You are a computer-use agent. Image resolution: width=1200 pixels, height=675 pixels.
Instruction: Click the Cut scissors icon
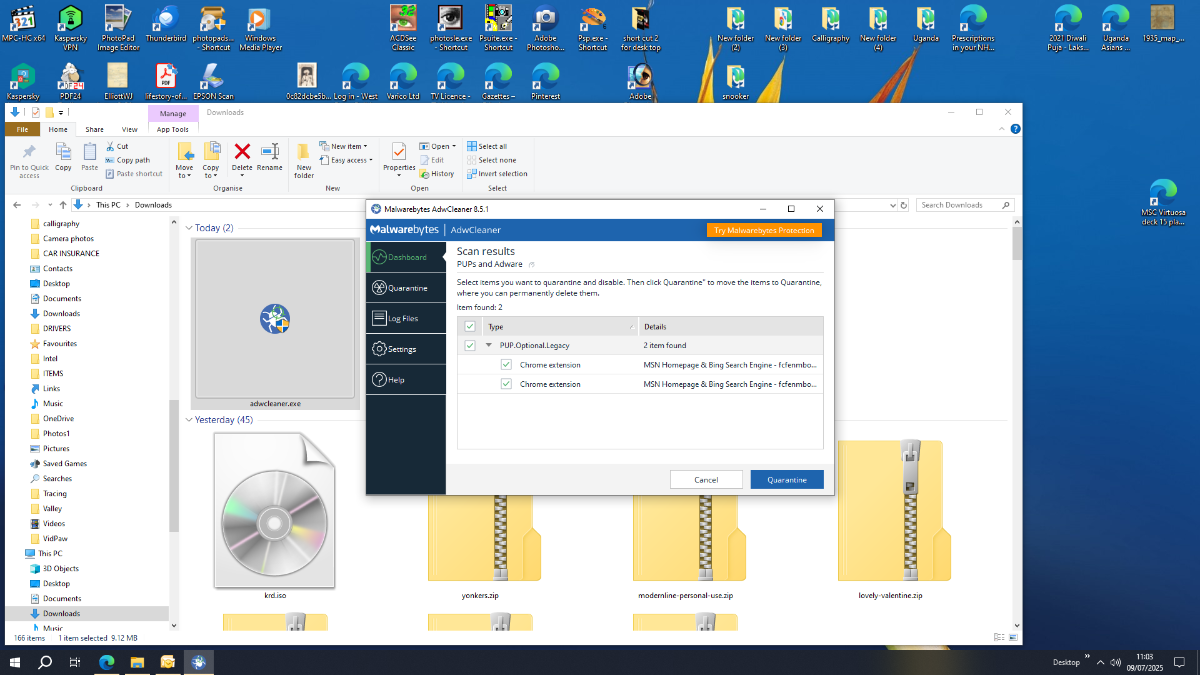[x=109, y=147]
